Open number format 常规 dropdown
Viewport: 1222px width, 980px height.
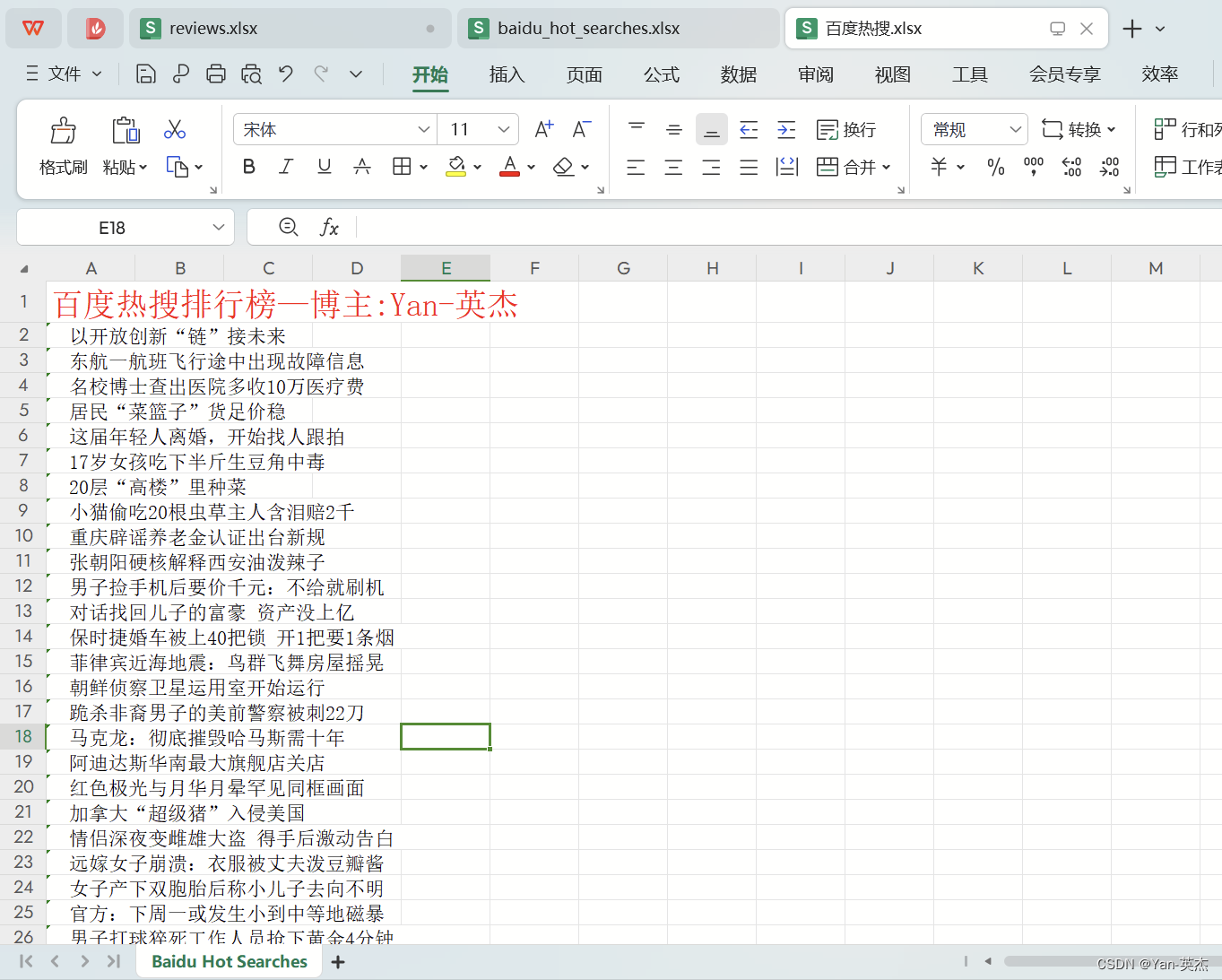tap(1015, 130)
